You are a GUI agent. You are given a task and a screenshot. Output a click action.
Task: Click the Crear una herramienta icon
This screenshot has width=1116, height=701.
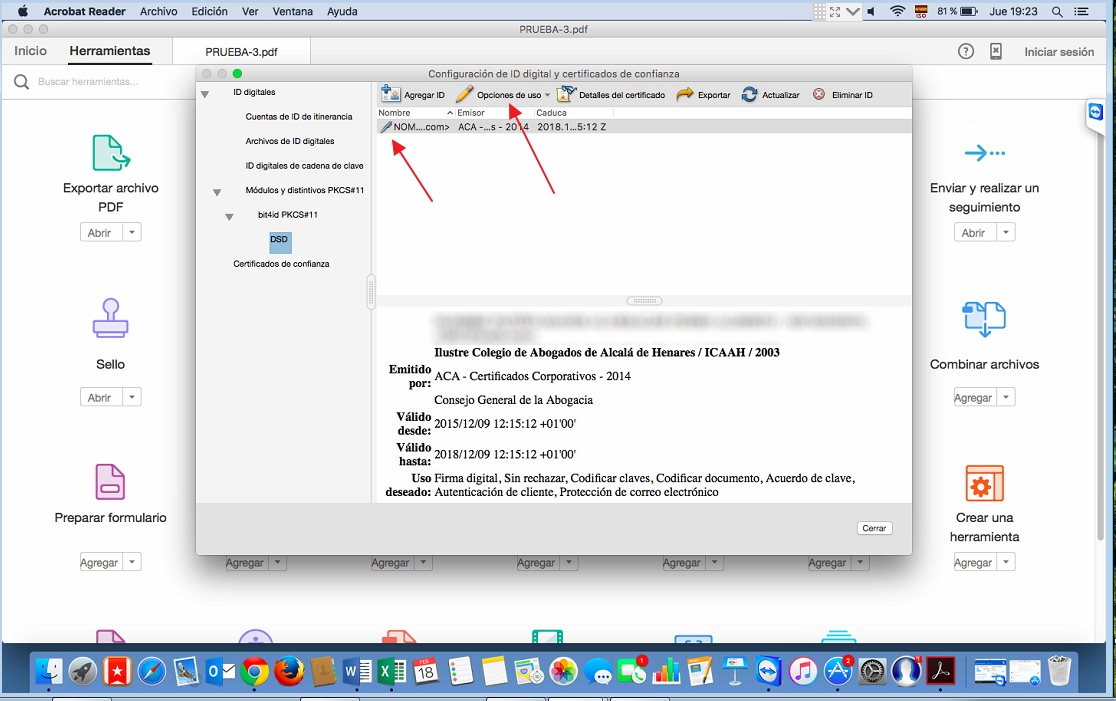pyautogui.click(x=984, y=483)
